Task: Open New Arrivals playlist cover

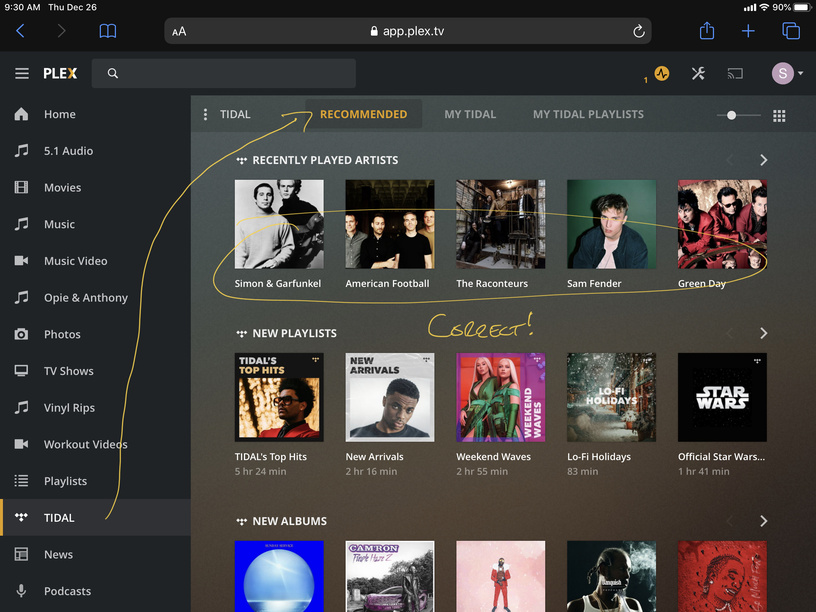Action: (x=390, y=398)
